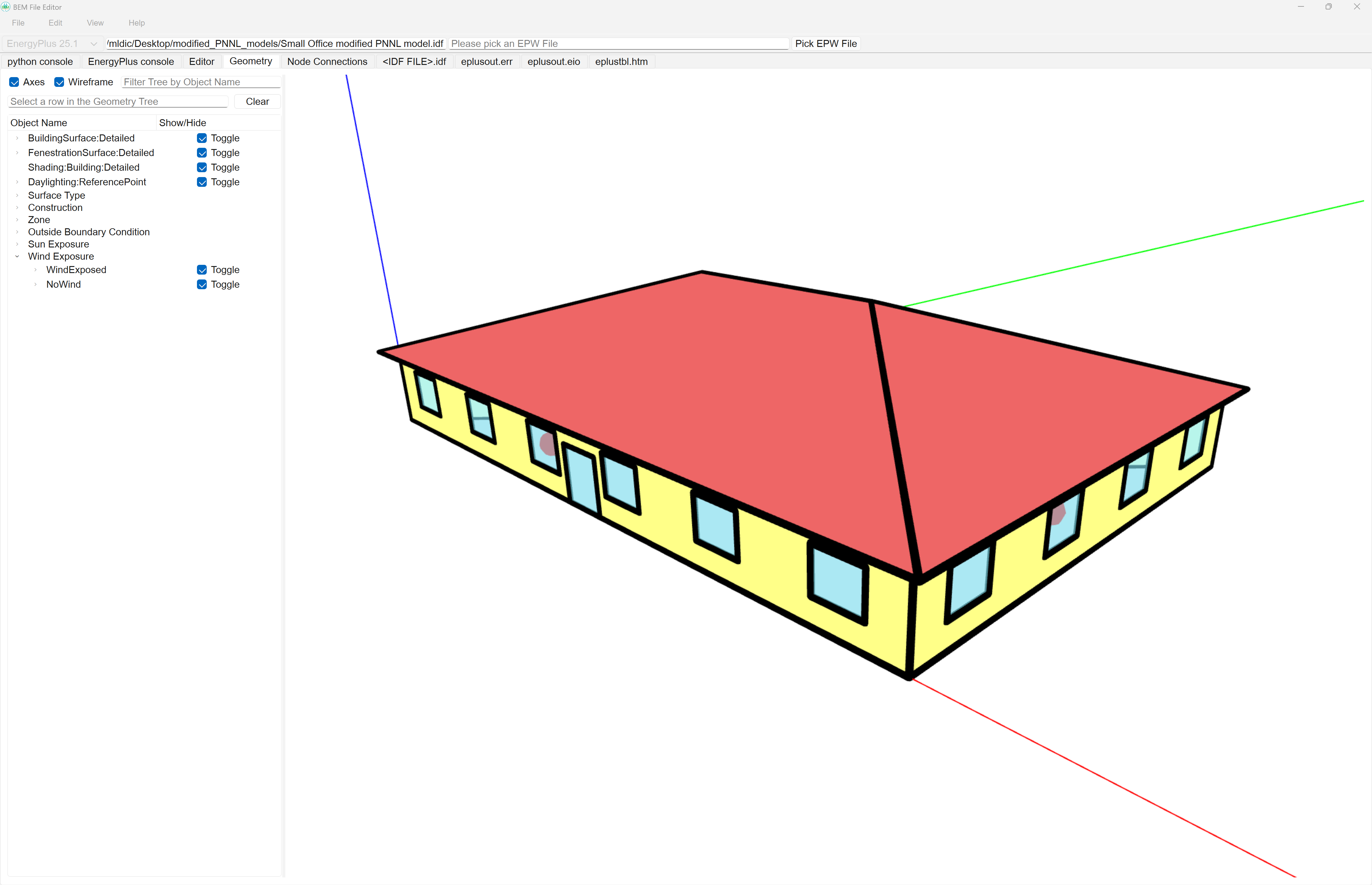The width and height of the screenshot is (1372, 885).
Task: Switch to the python console tab
Action: 40,62
